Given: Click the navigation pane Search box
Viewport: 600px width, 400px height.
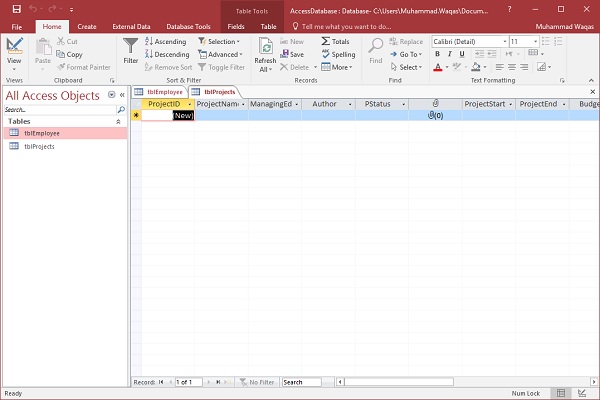Looking at the screenshot, I should [x=60, y=110].
